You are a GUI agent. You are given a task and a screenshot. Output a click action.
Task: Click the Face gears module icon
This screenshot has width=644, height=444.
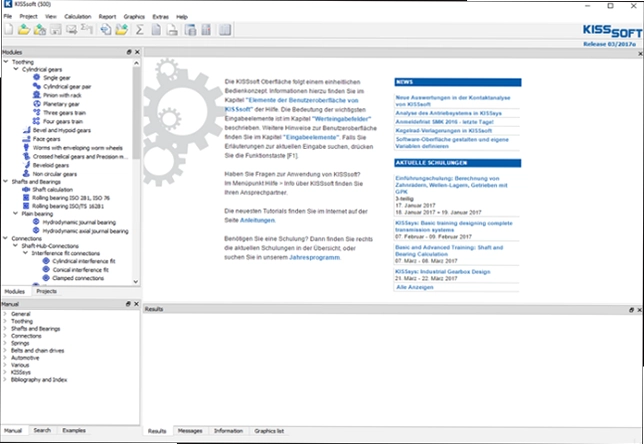(x=27, y=139)
